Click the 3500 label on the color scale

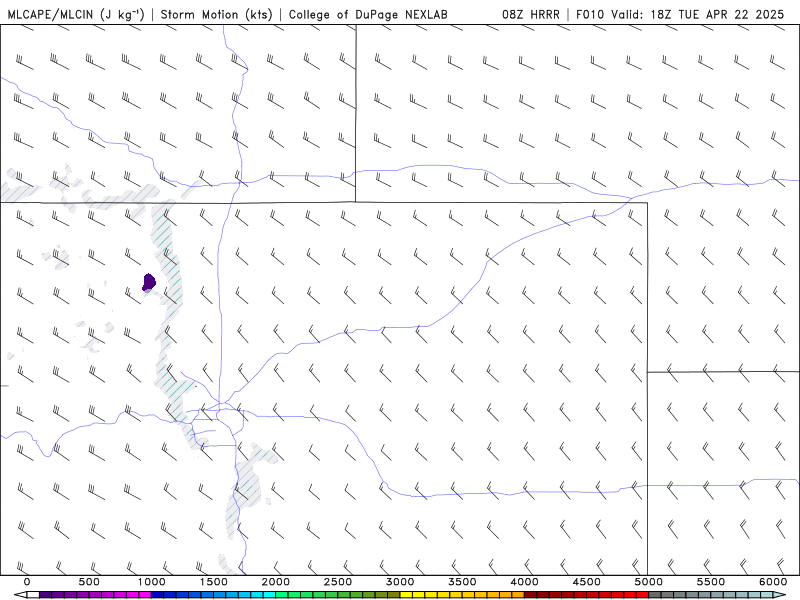462,582
